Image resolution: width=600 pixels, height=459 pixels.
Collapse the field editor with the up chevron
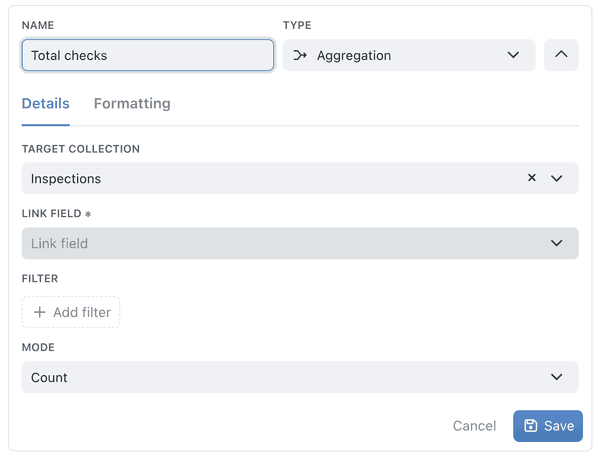561,55
